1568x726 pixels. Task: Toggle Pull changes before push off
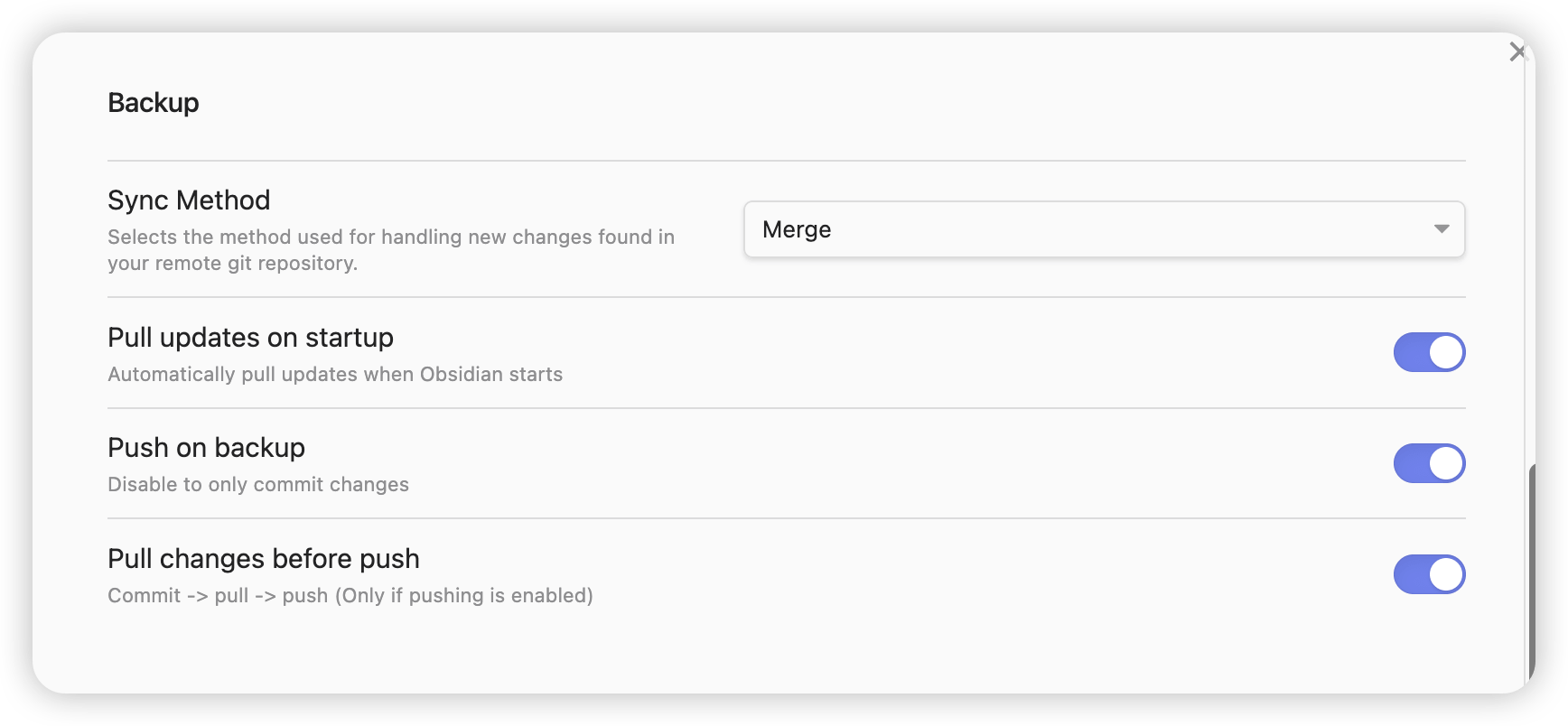[x=1429, y=574]
